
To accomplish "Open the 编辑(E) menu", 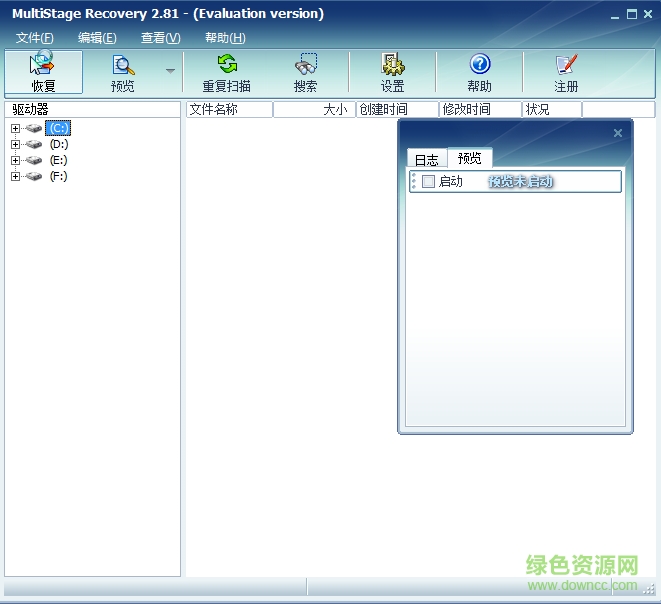I will pos(97,38).
